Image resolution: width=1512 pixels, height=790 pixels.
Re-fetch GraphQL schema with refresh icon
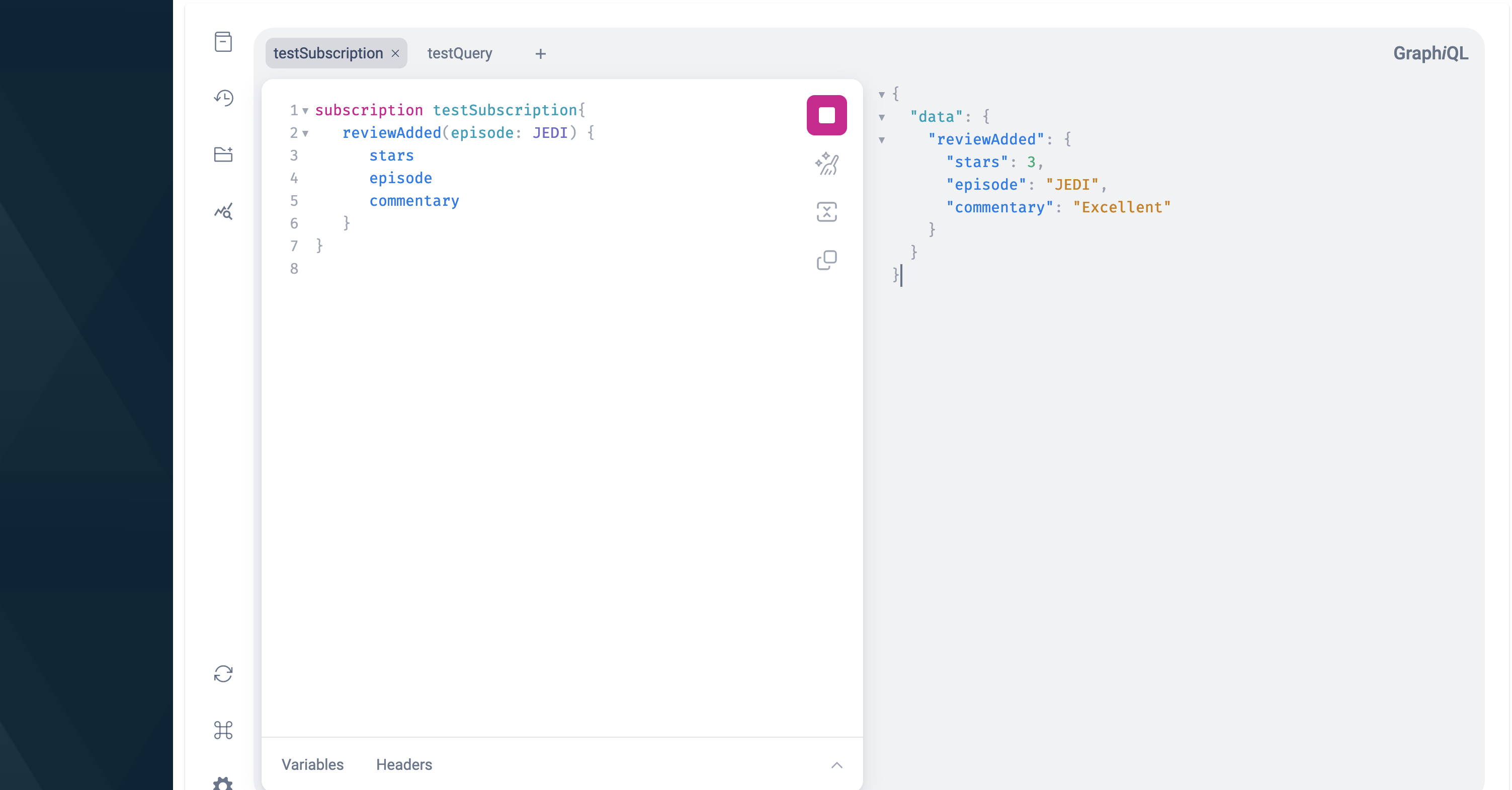tap(223, 674)
